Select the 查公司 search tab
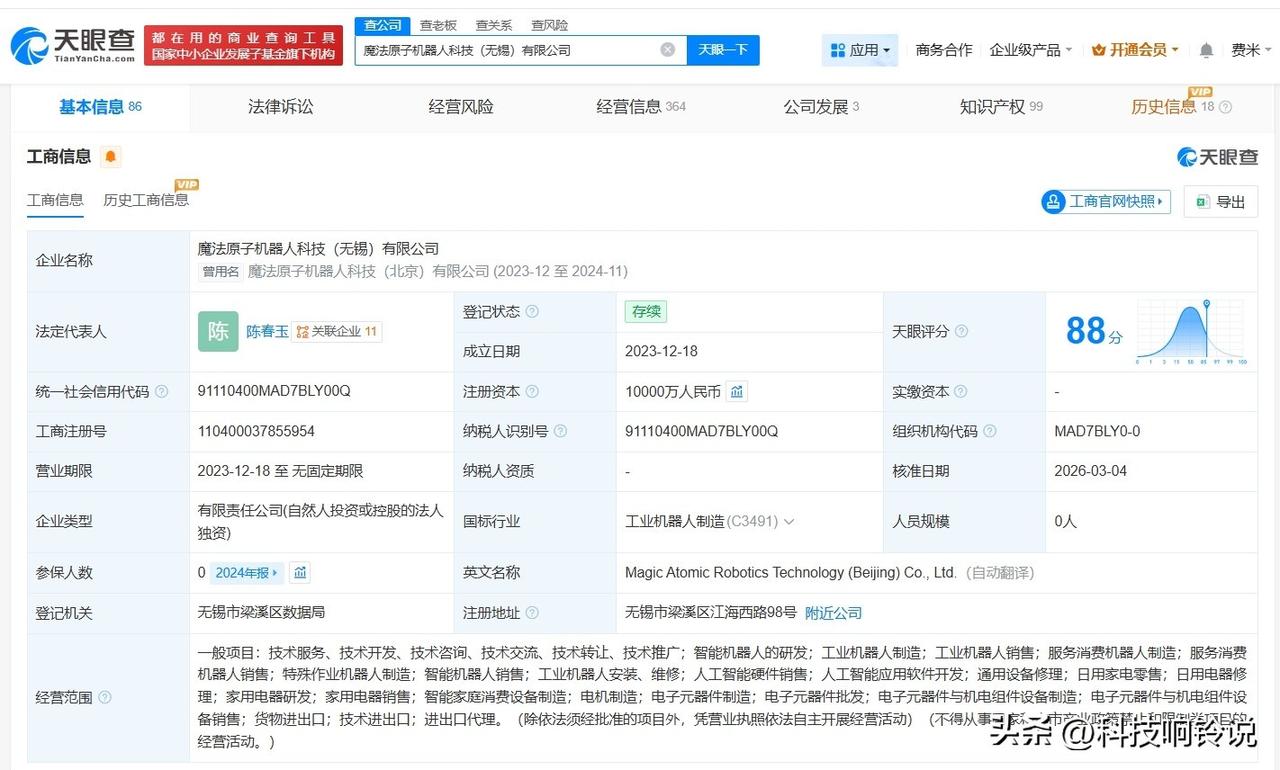This screenshot has height=770, width=1280. [383, 25]
